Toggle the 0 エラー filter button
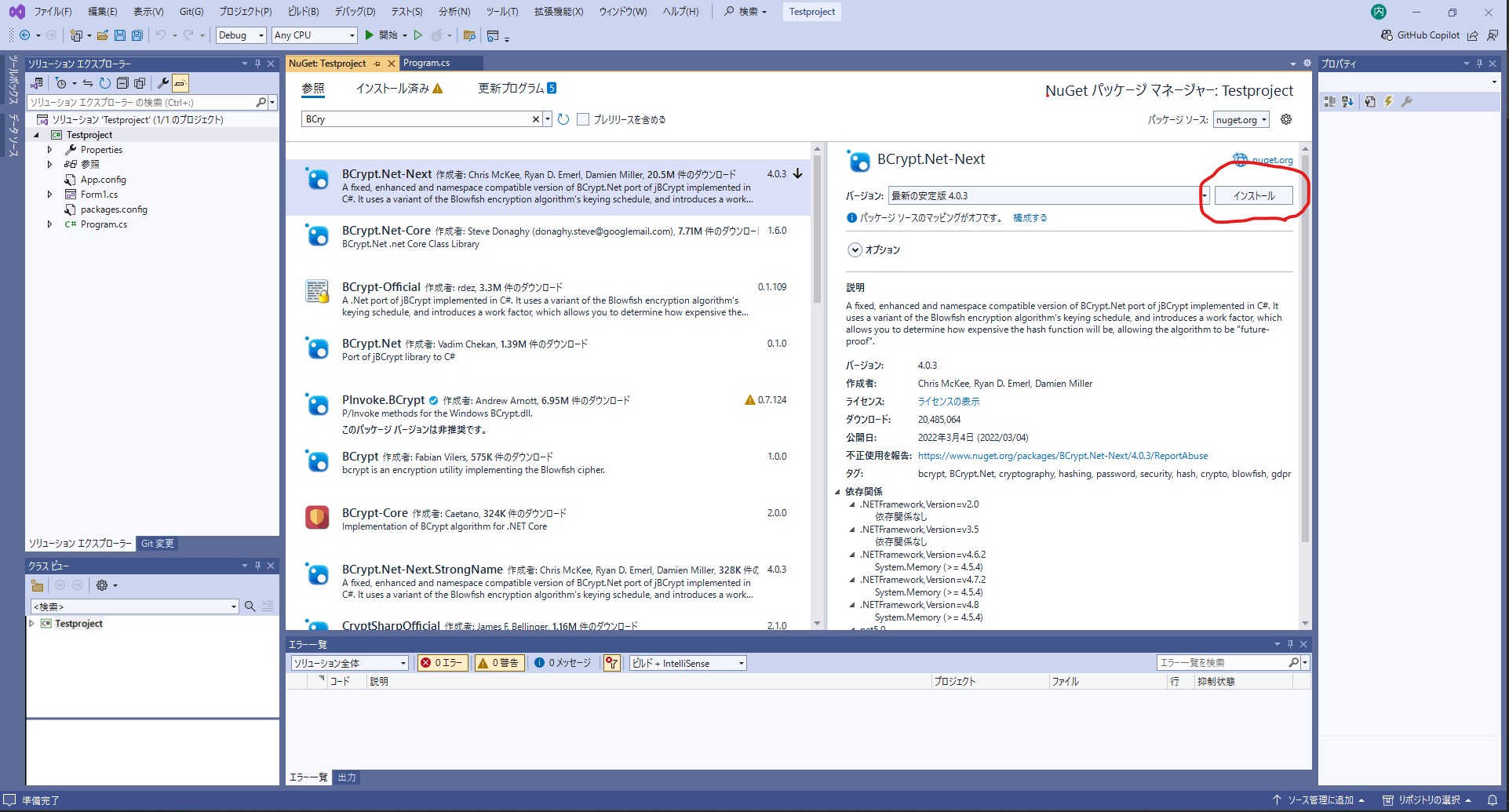The width and height of the screenshot is (1509, 812). 443,663
